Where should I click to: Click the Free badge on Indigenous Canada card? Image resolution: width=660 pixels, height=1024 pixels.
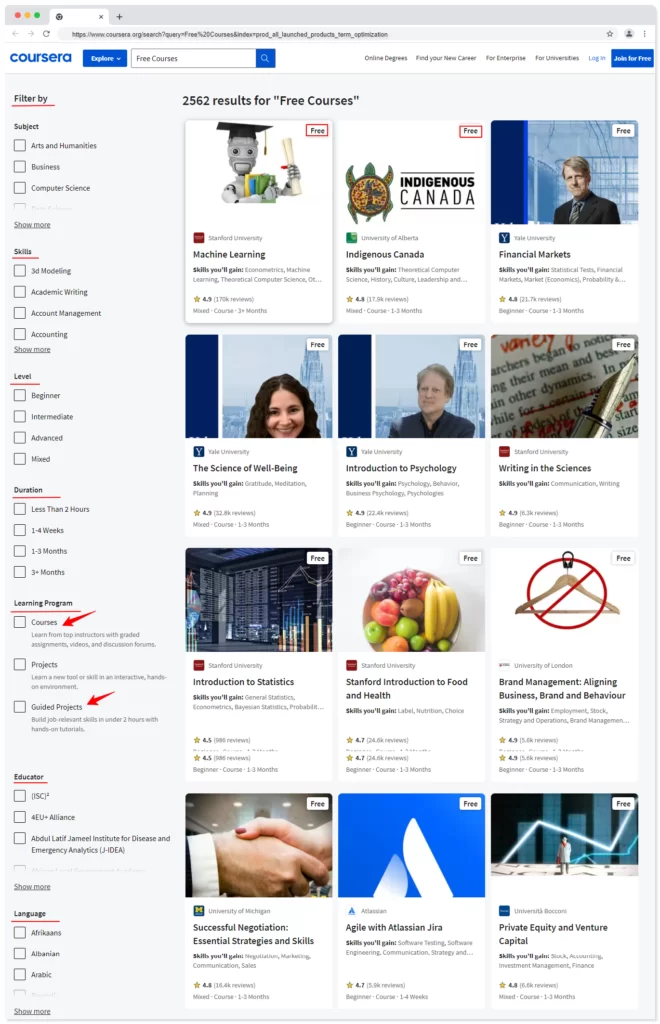pyautogui.click(x=470, y=131)
